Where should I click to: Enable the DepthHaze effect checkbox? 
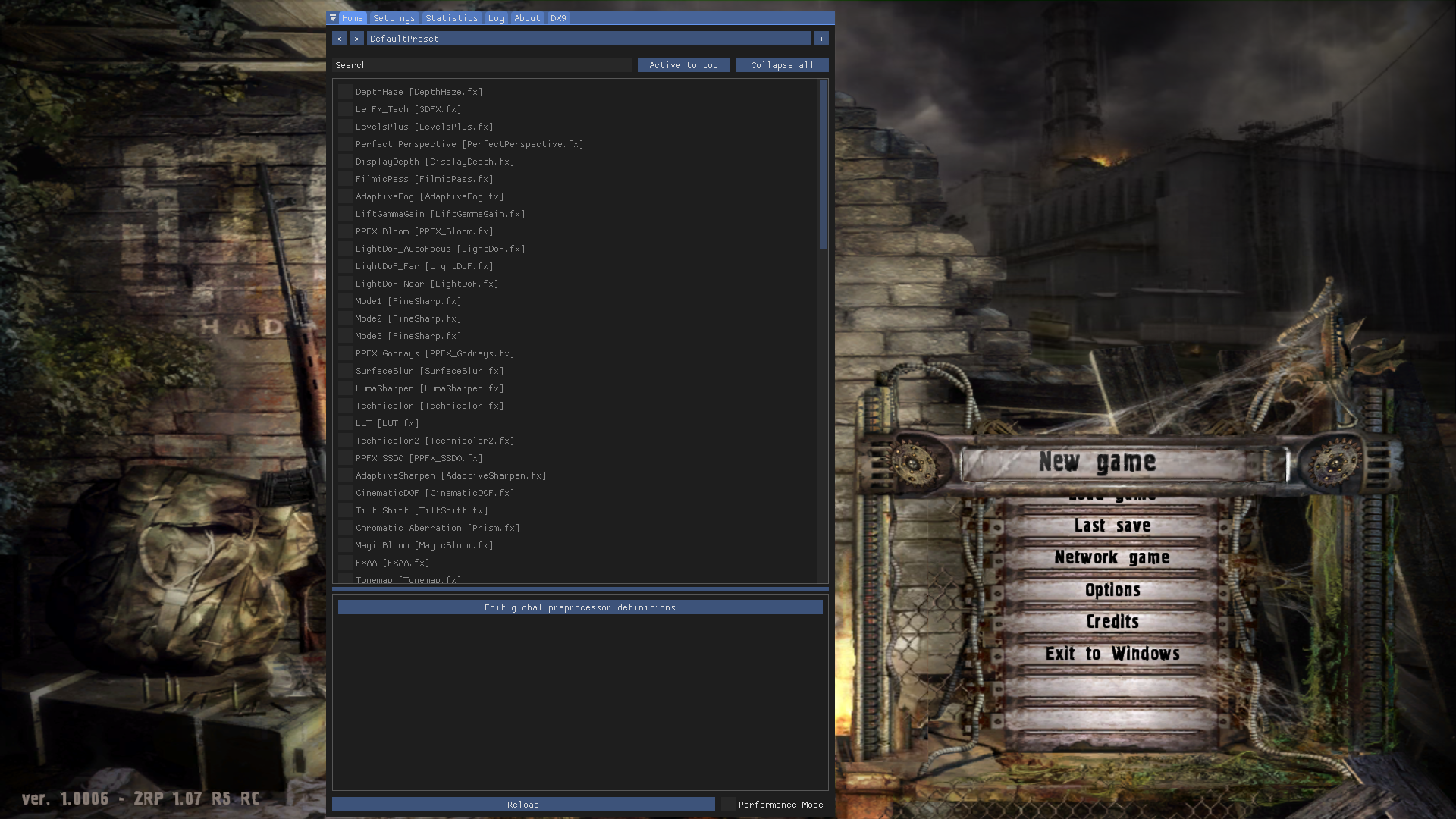(345, 92)
